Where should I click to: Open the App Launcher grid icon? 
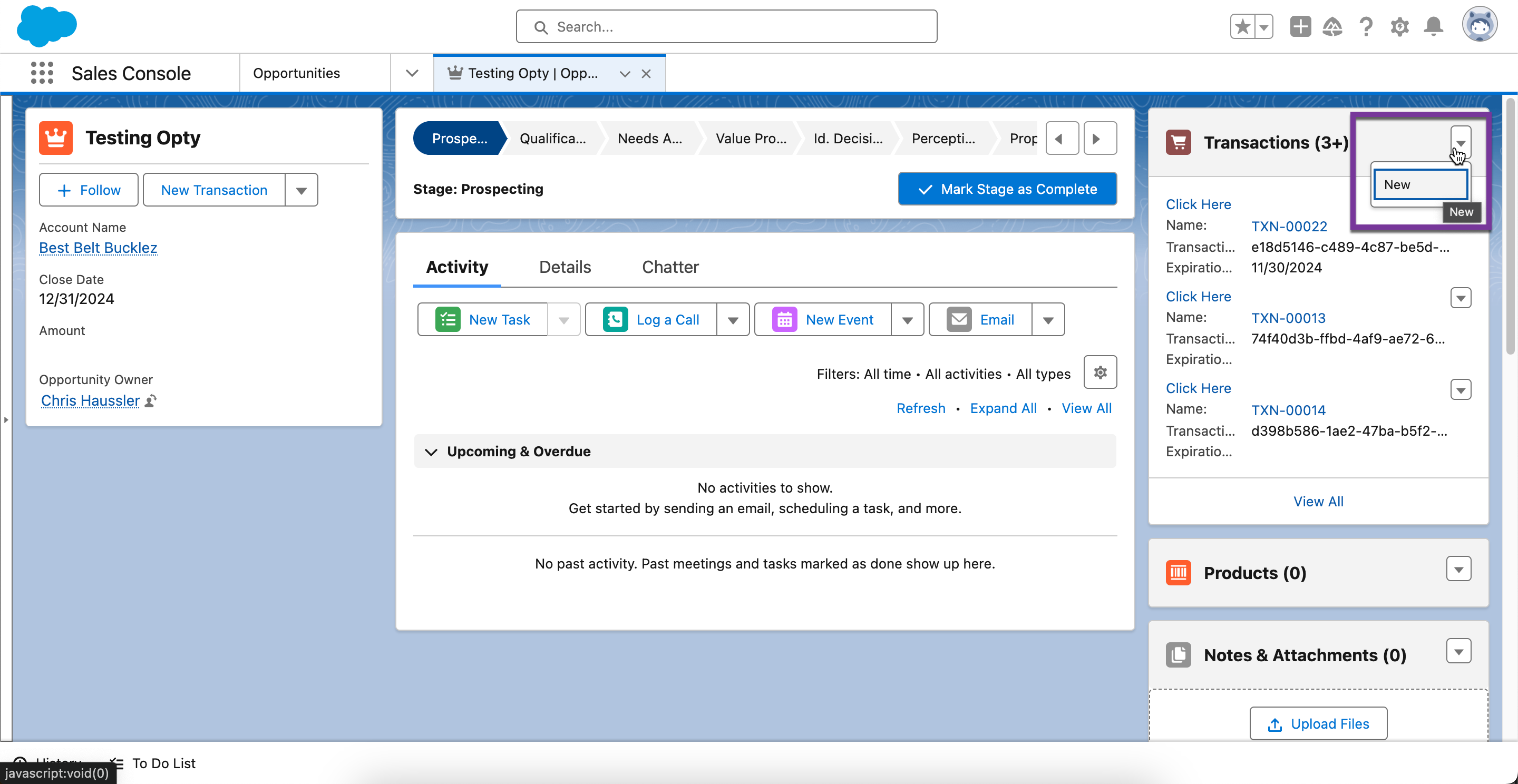coord(42,73)
